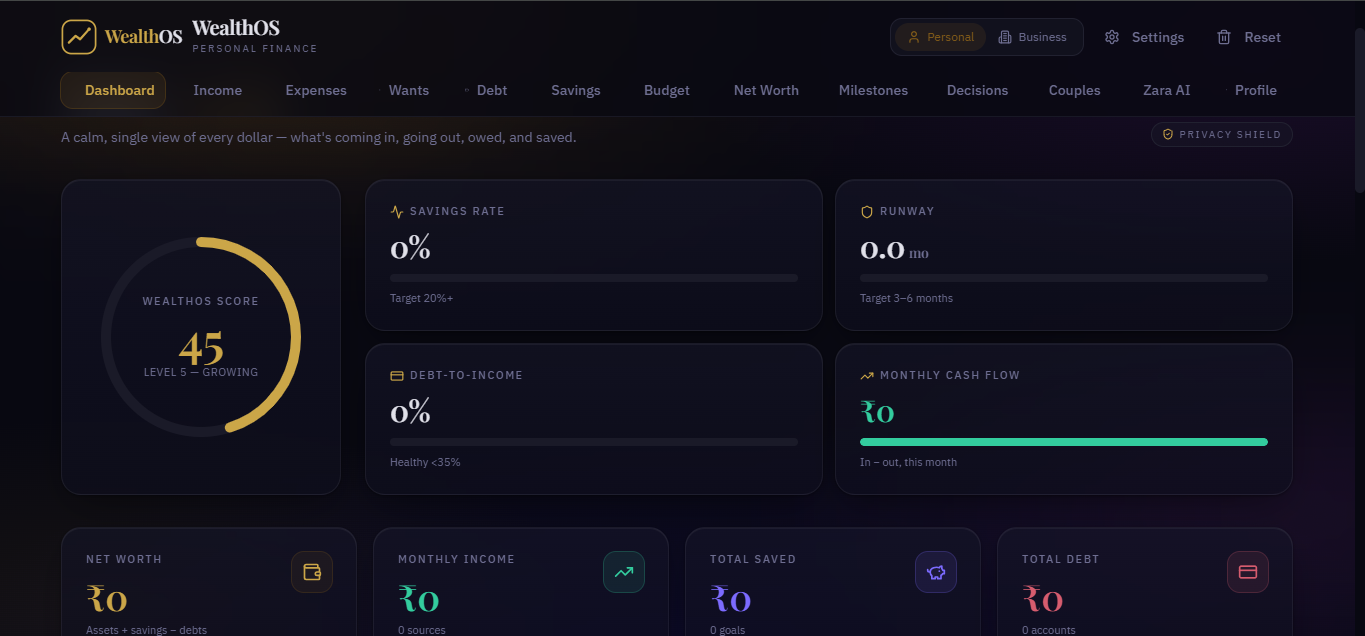Click the 'In – out, this month' text
Screen dimensions: 1365x636
[x=908, y=462]
